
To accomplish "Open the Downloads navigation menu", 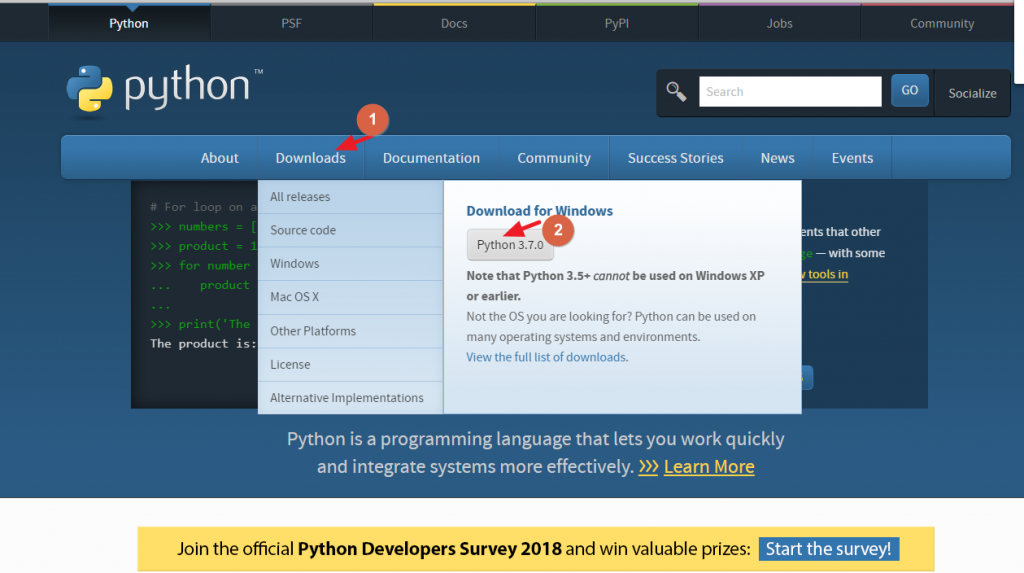I will (311, 158).
